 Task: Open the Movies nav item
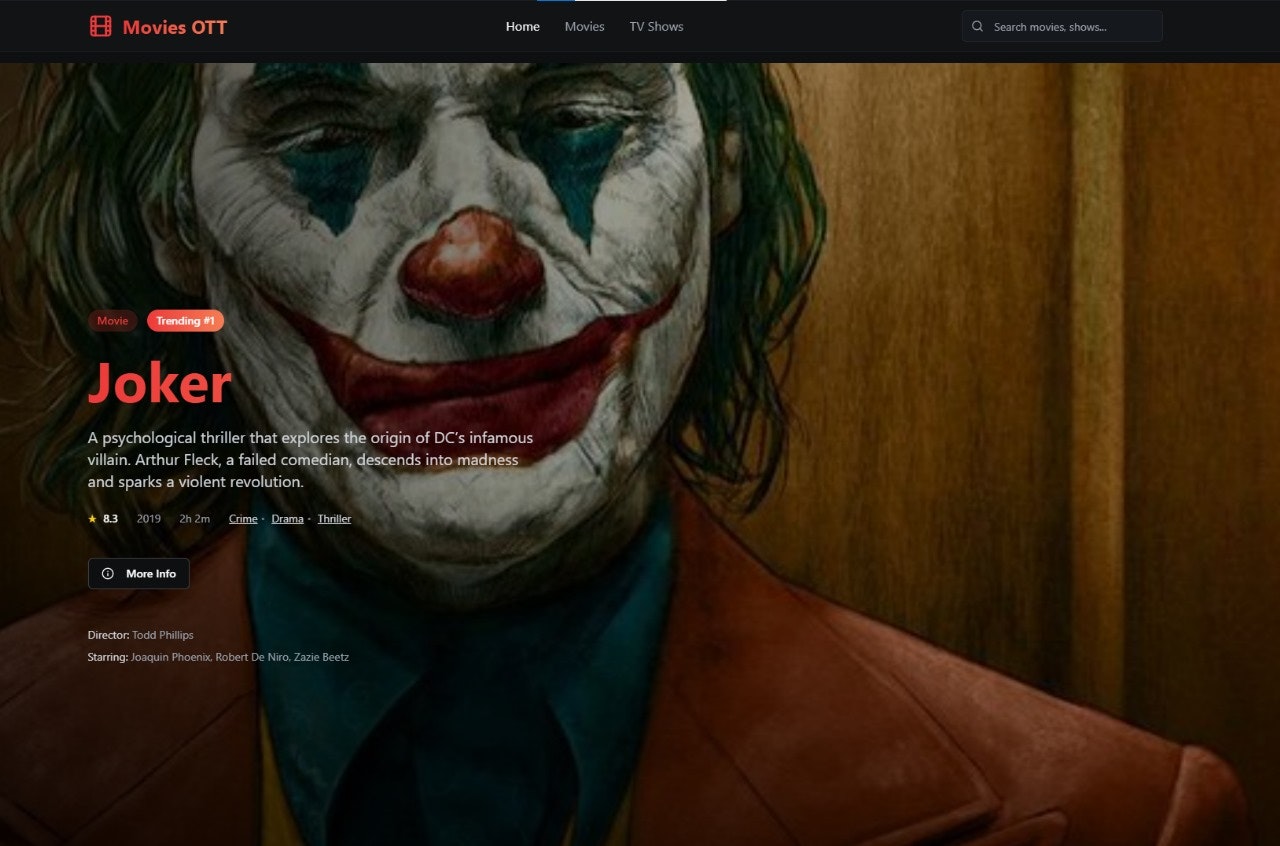click(584, 27)
